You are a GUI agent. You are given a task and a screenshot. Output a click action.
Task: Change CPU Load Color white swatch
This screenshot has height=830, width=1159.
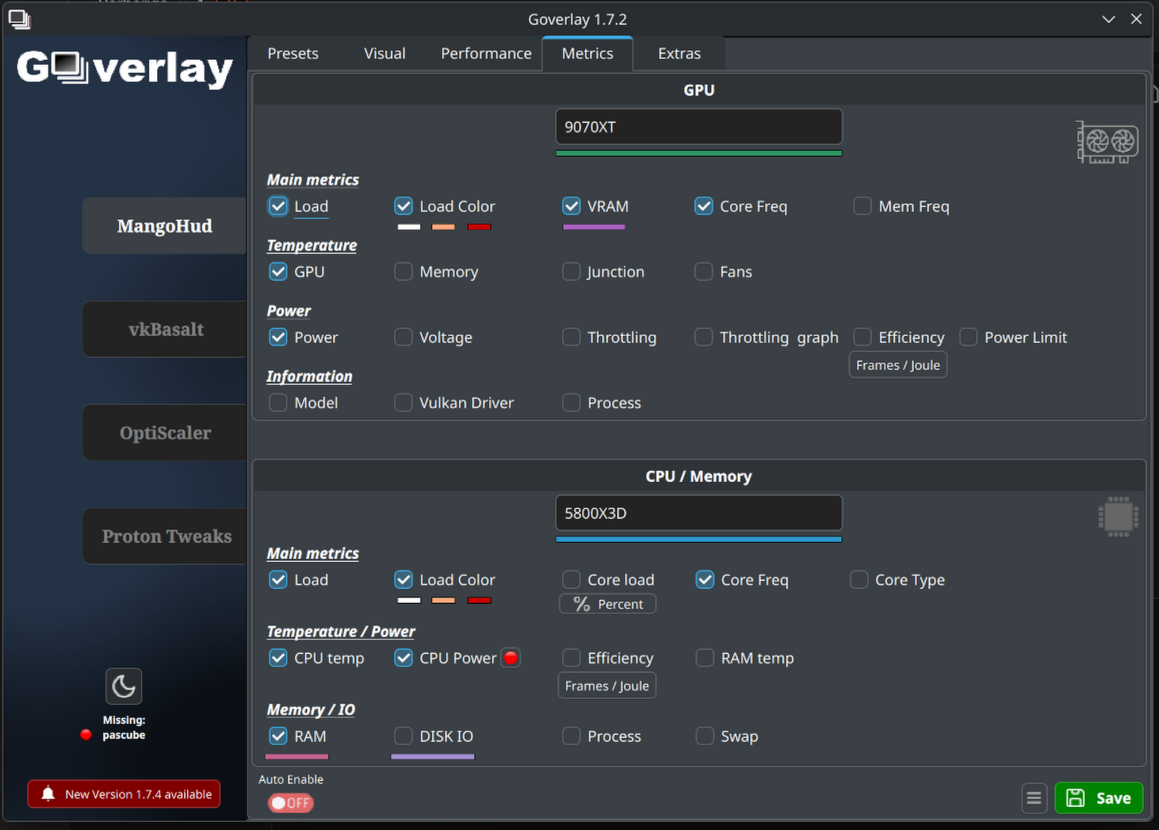(409, 600)
